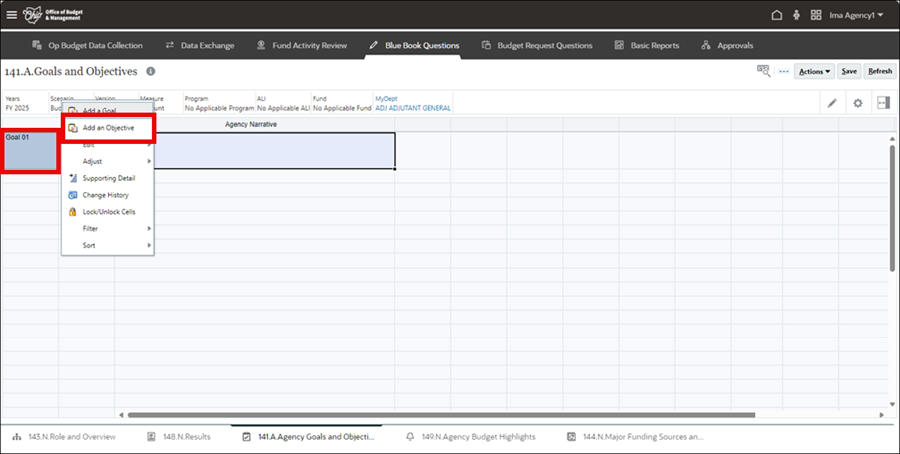Image resolution: width=900 pixels, height=454 pixels.
Task: Click the Home icon in header
Action: (x=777, y=15)
